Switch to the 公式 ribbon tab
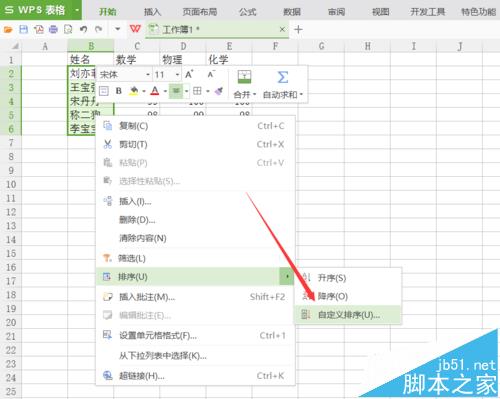 (x=247, y=12)
